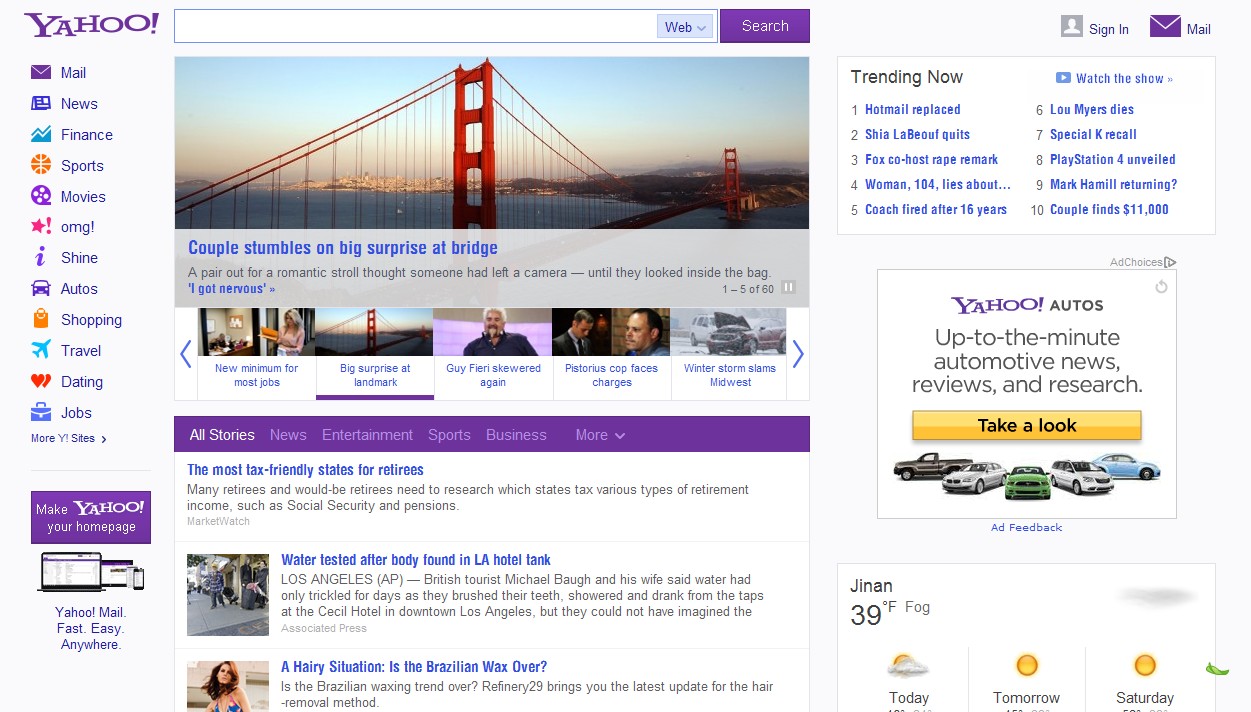Open the Web search type dropdown
This screenshot has width=1251, height=712.
click(x=685, y=27)
